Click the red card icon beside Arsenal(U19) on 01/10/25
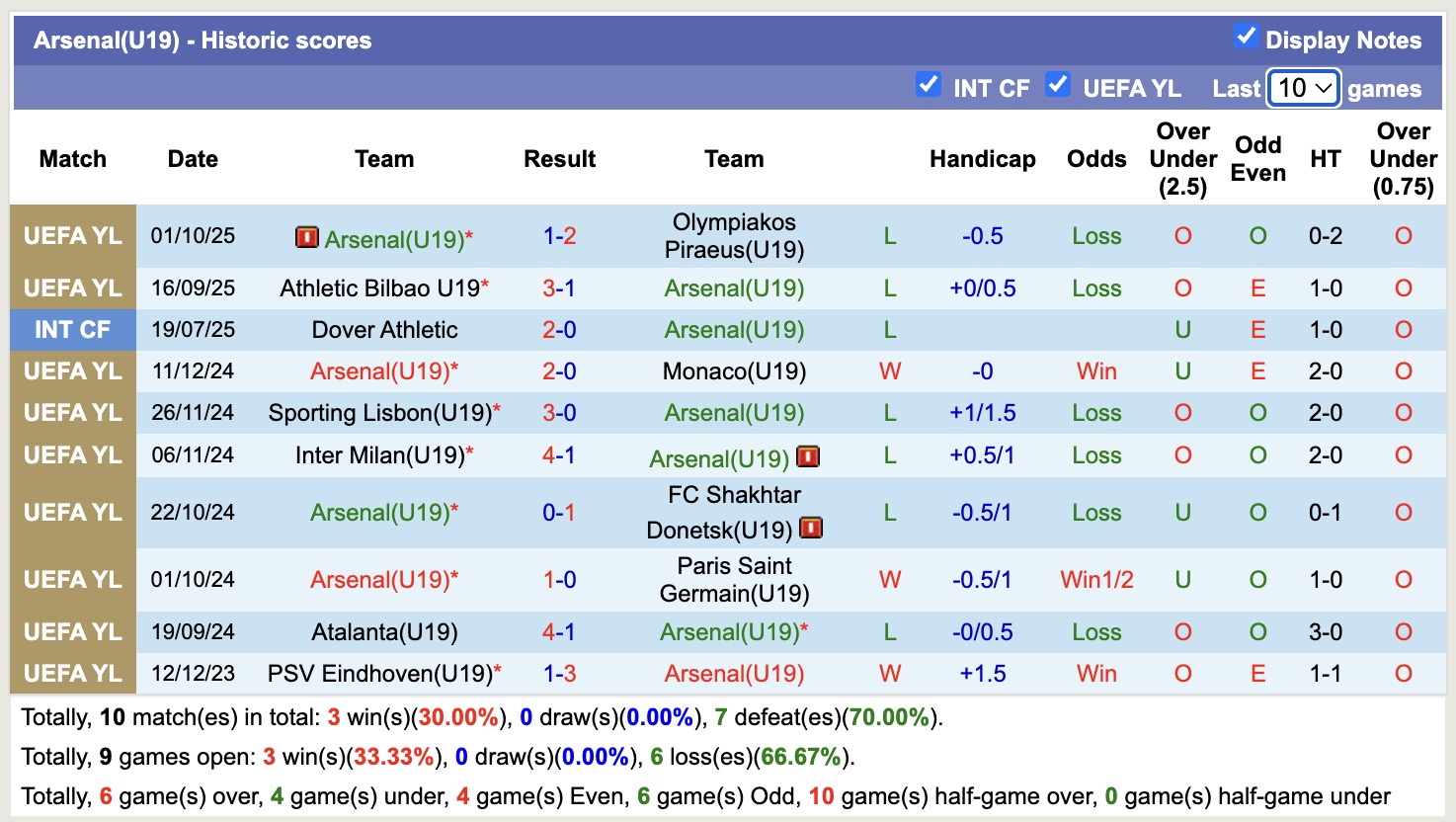Image resolution: width=1456 pixels, height=822 pixels. click(306, 237)
